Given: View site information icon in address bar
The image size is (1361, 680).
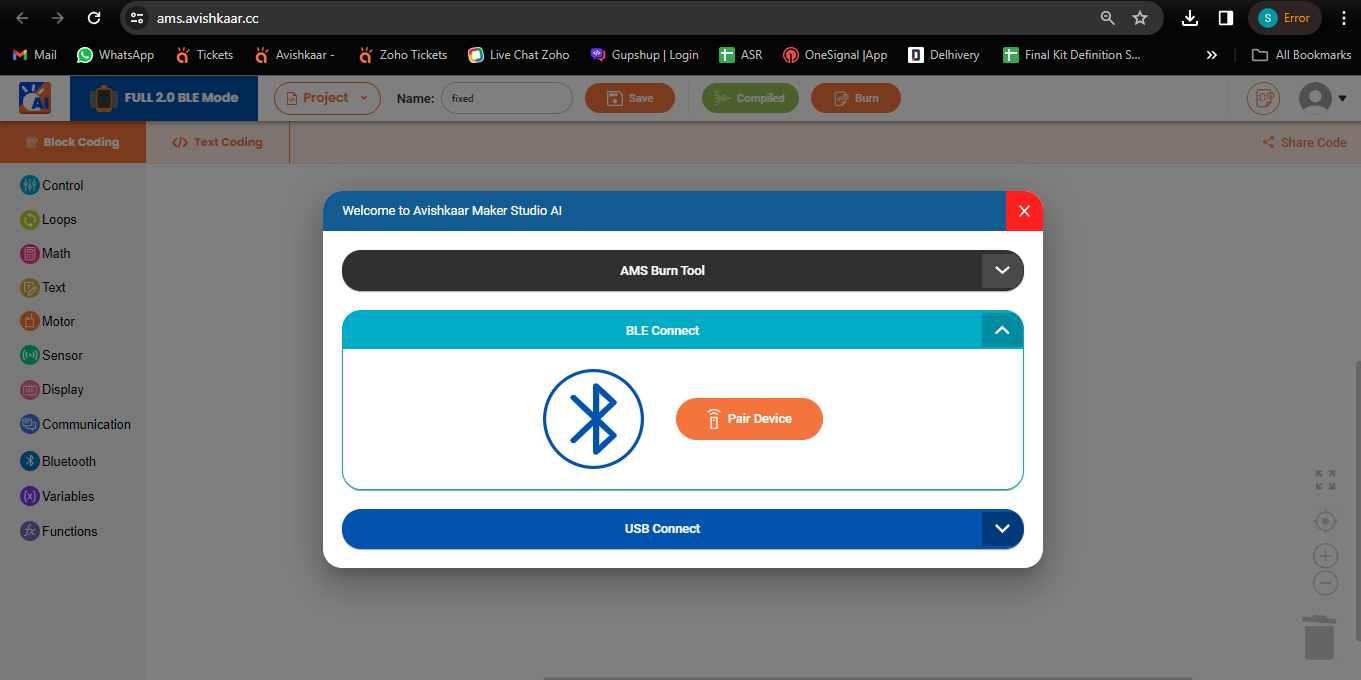Looking at the screenshot, I should (x=138, y=18).
